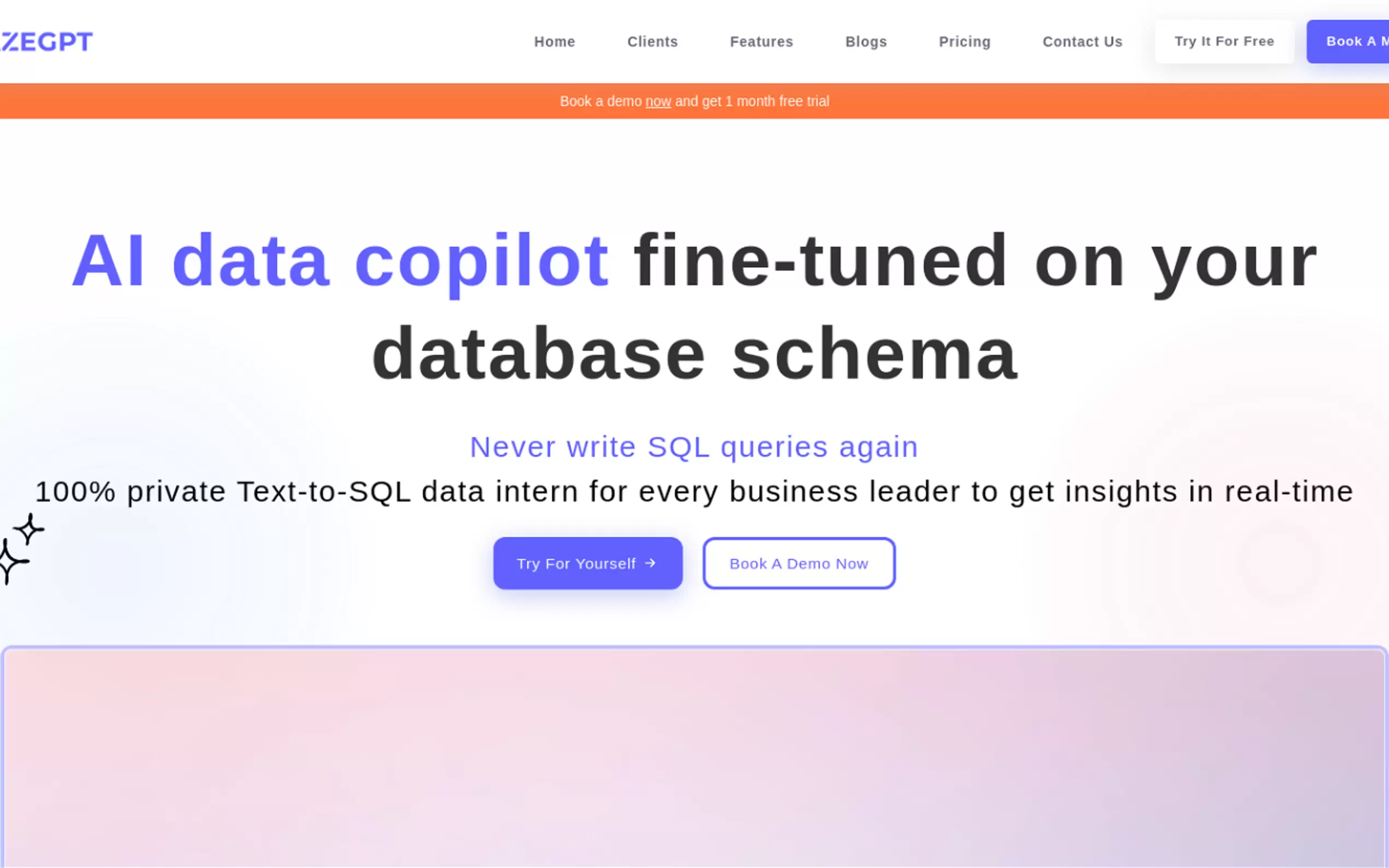Click the Book A Demo Now button
The image size is (1389, 868).
coord(799,563)
